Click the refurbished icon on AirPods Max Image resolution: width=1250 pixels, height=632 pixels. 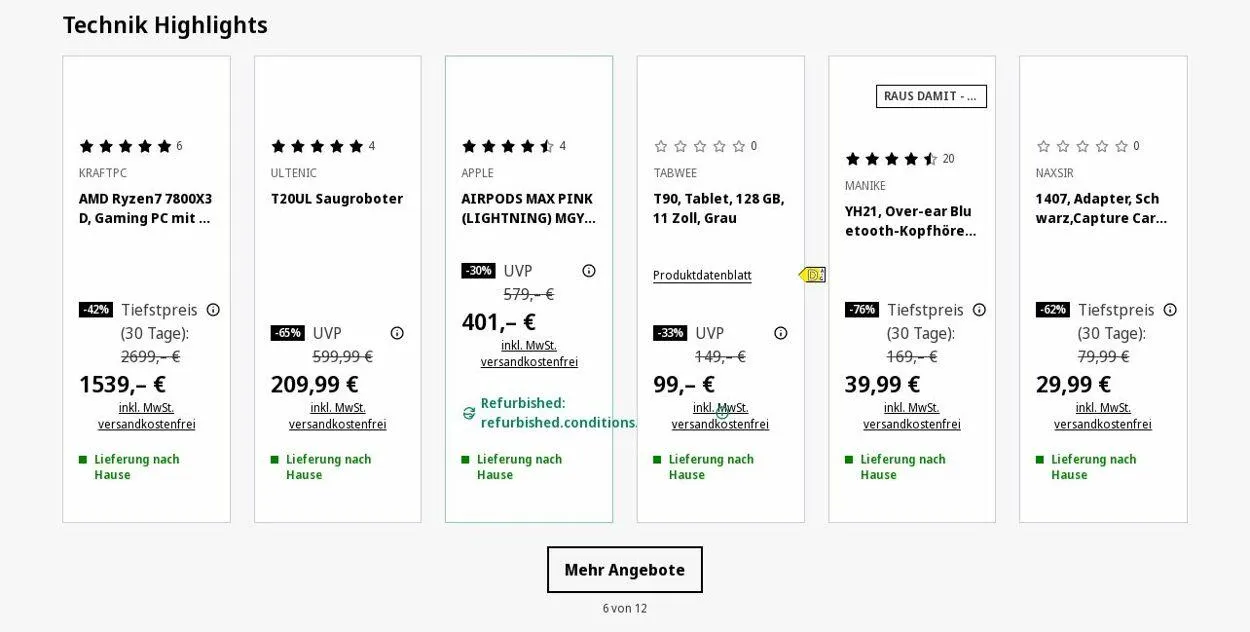469,413
